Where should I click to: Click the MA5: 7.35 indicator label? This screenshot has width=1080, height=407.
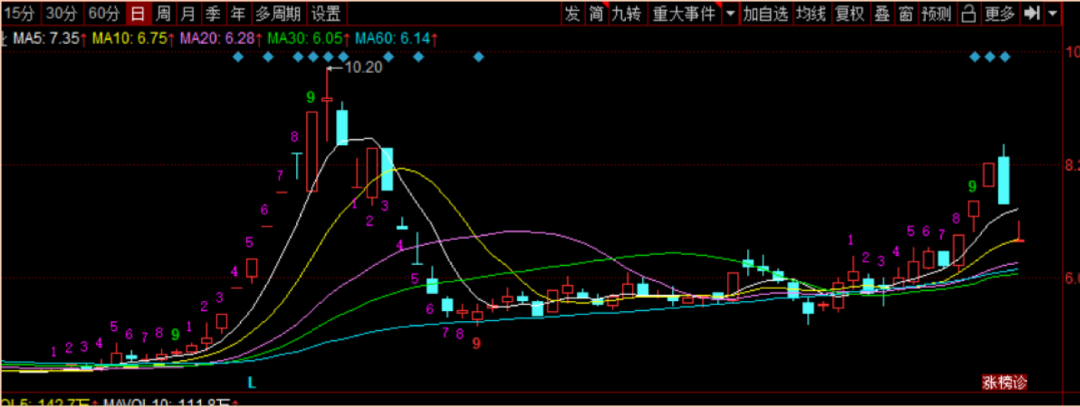tap(50, 39)
